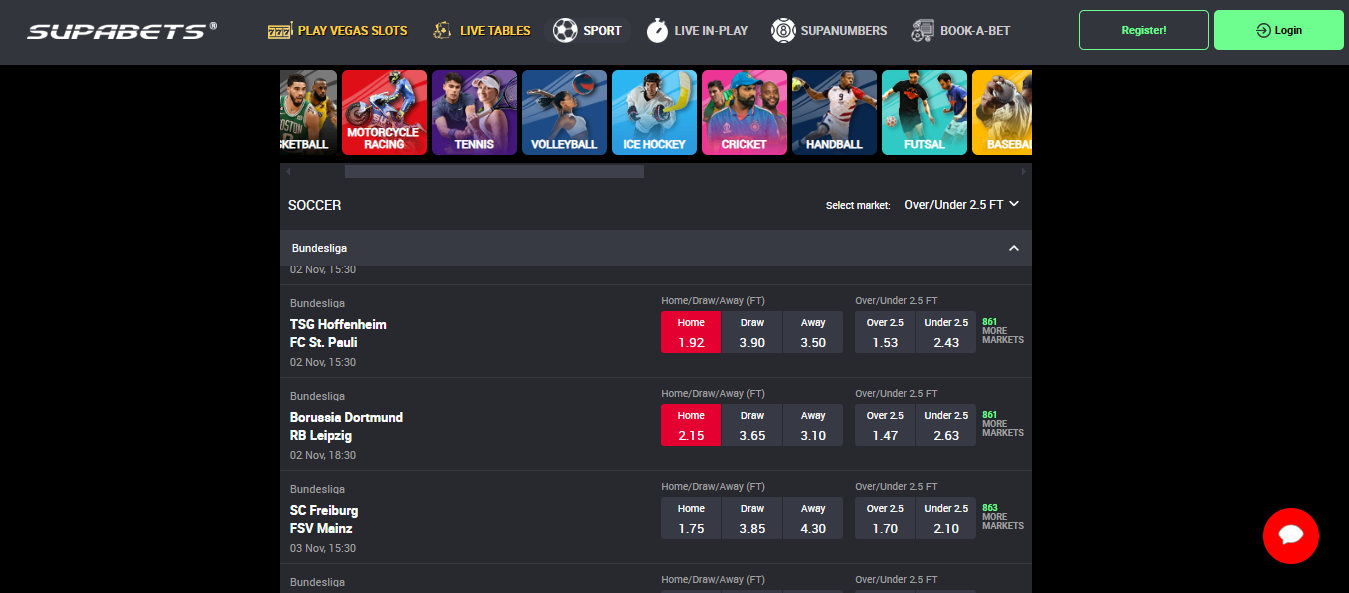Open the Over/Under 2.5 FT market dropdown
Viewport: 1349px width, 593px height.
(x=960, y=205)
